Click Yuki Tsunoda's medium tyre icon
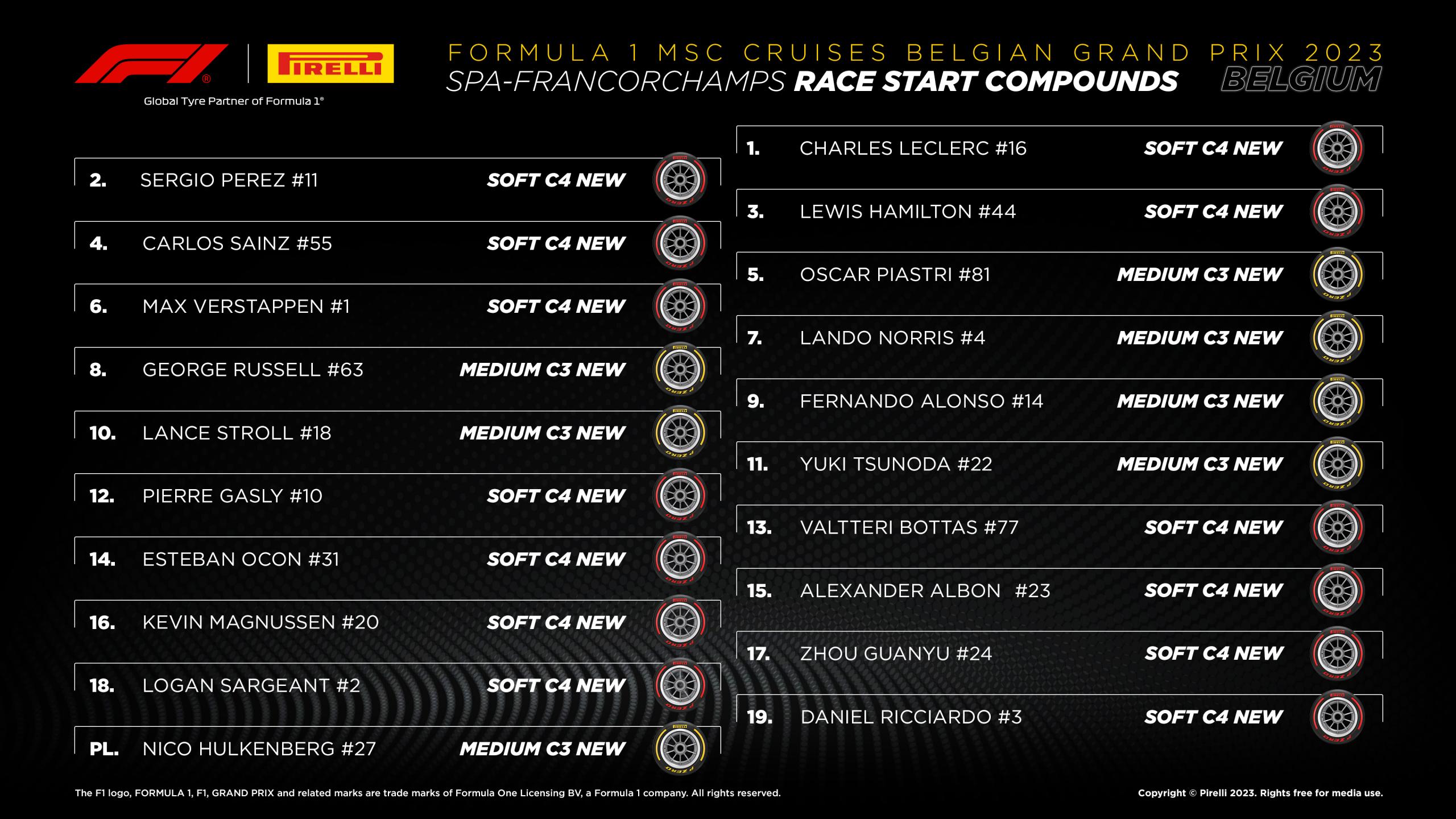 coord(1337,464)
